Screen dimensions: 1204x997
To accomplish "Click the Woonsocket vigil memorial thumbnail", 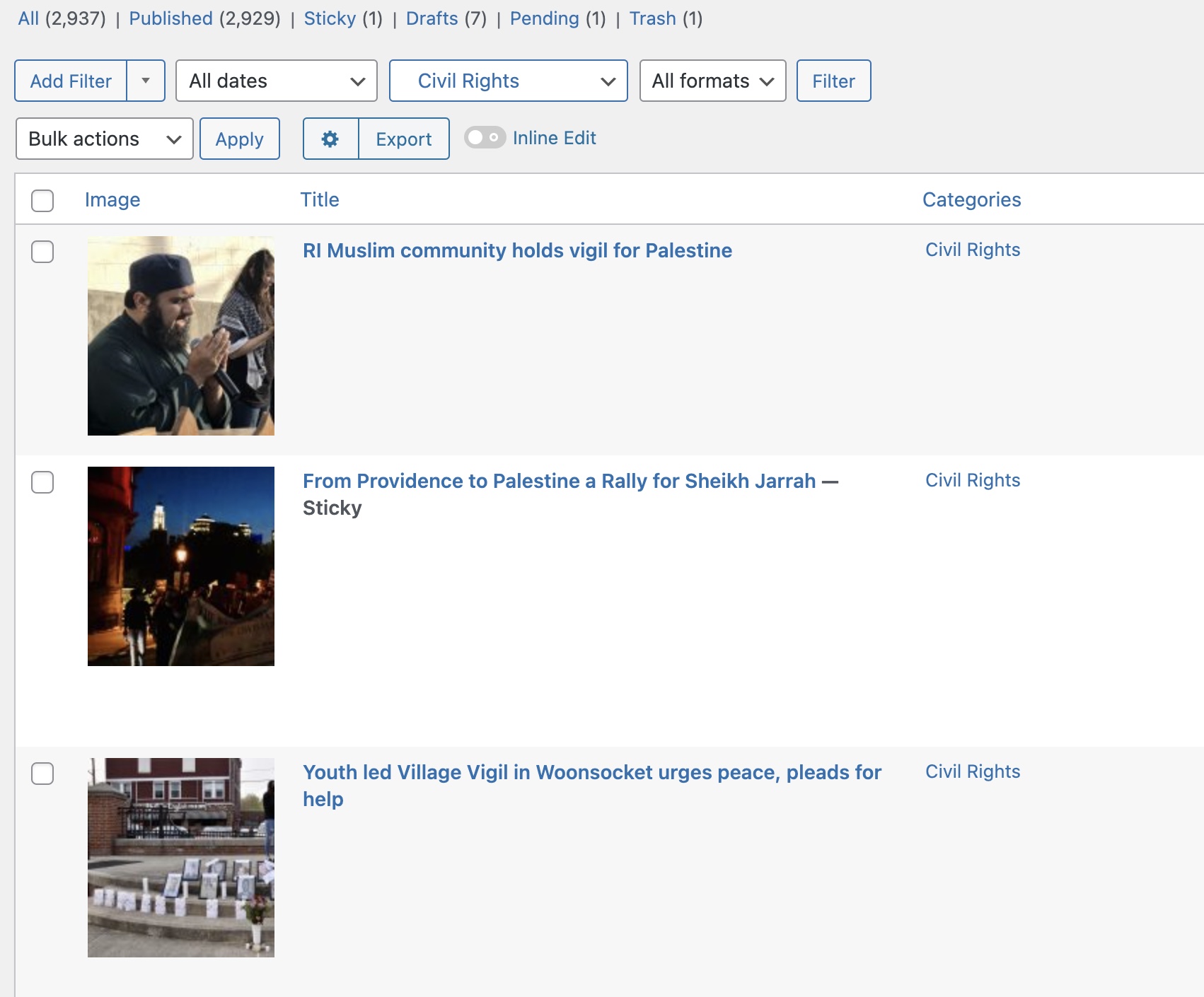I will (181, 858).
